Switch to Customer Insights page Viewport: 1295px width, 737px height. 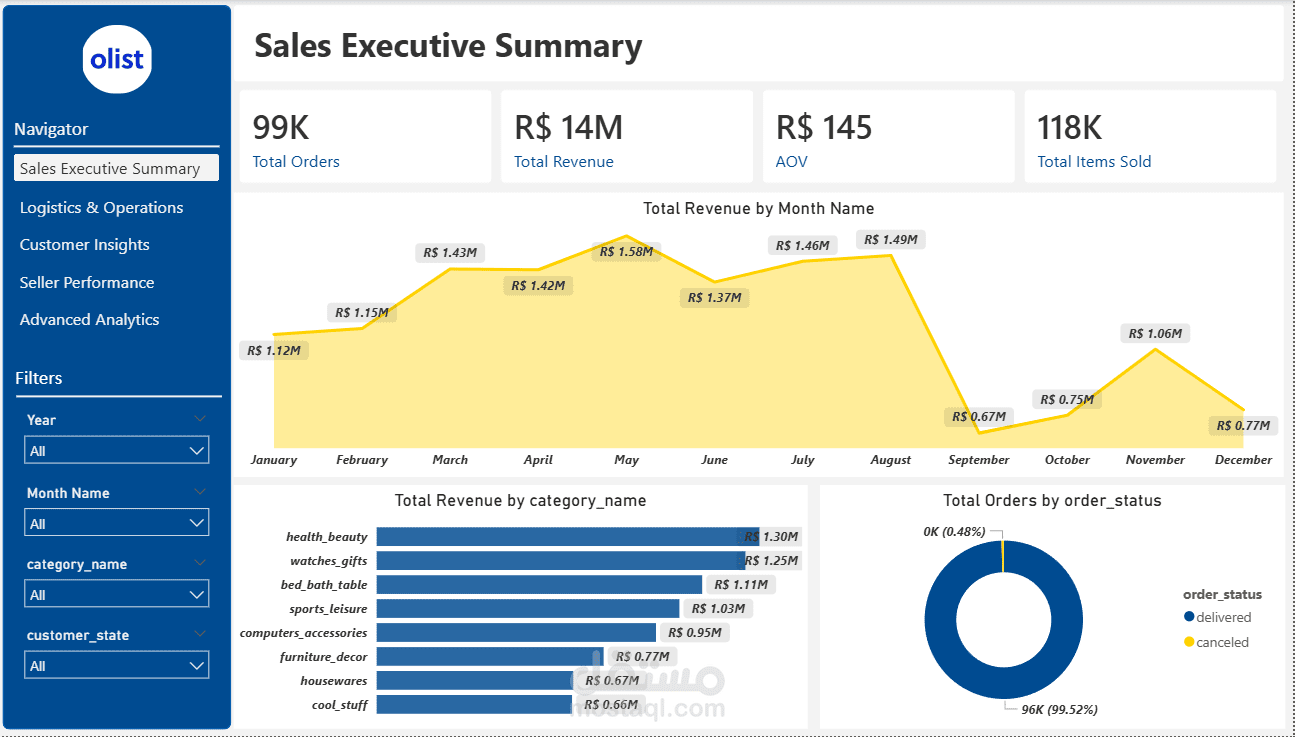click(x=84, y=245)
